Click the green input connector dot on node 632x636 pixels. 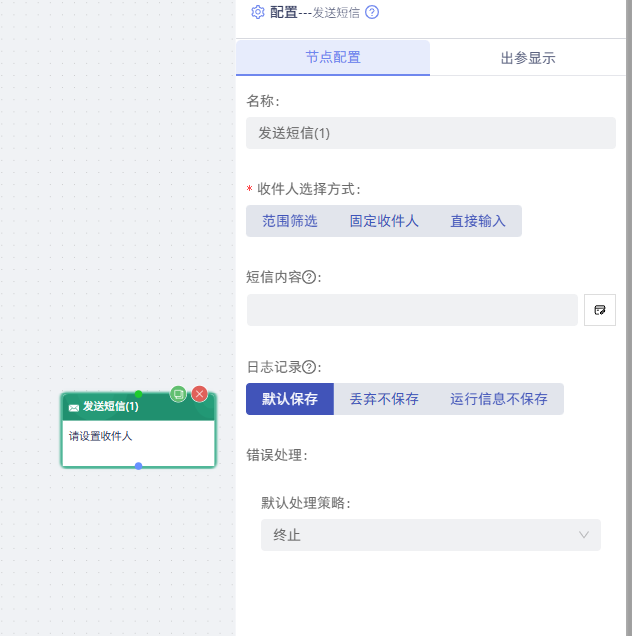(138, 394)
